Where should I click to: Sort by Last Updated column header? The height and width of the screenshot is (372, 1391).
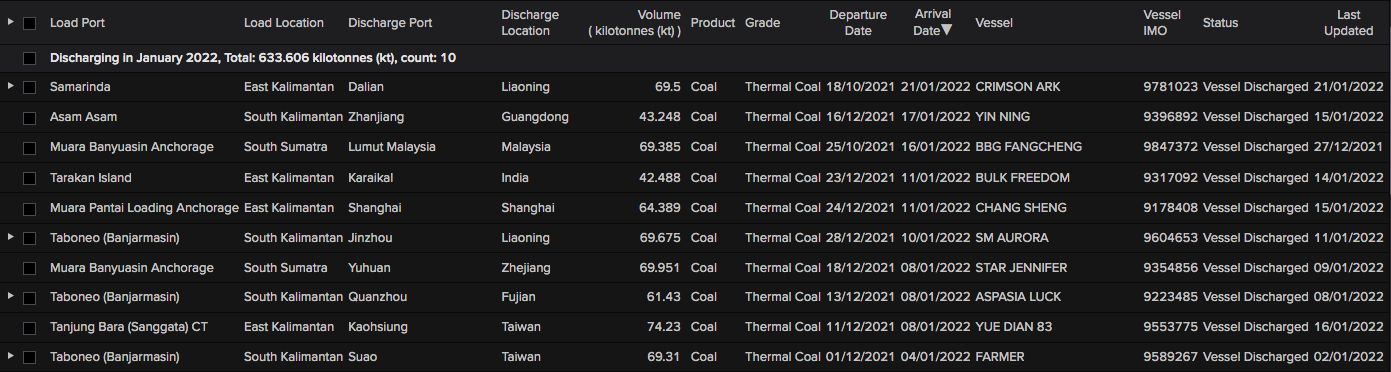[1348, 23]
